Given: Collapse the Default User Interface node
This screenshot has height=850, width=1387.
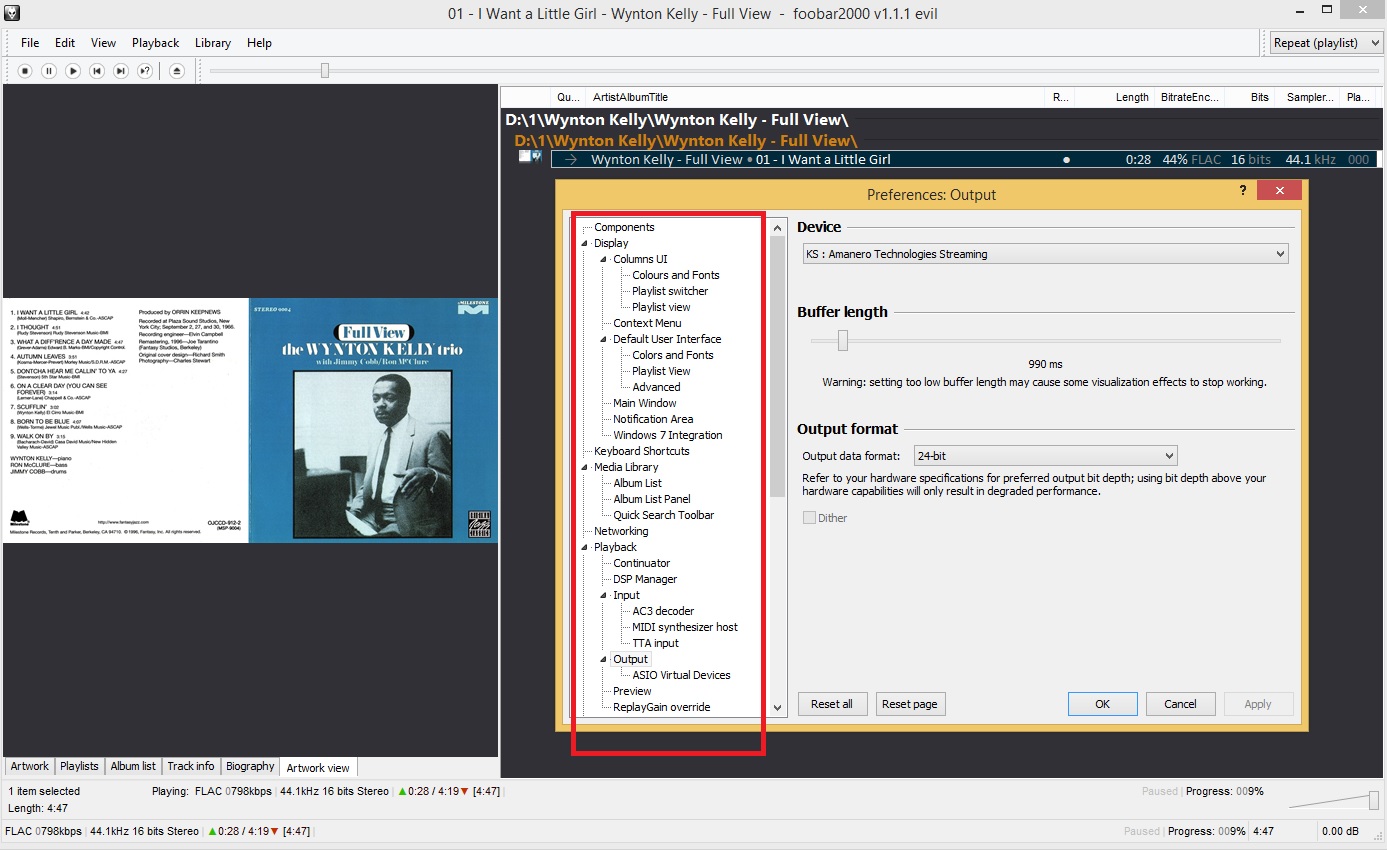Looking at the screenshot, I should click(x=604, y=340).
